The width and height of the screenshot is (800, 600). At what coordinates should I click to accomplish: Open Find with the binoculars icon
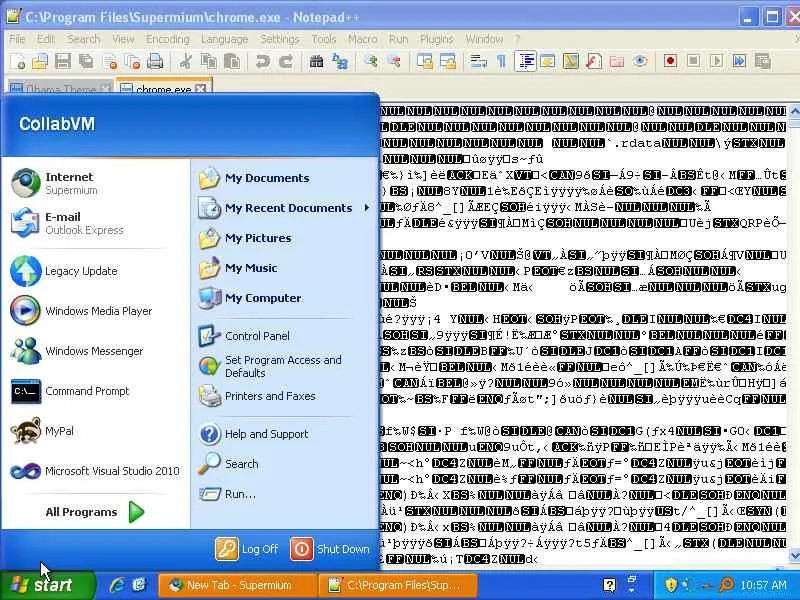tap(316, 62)
